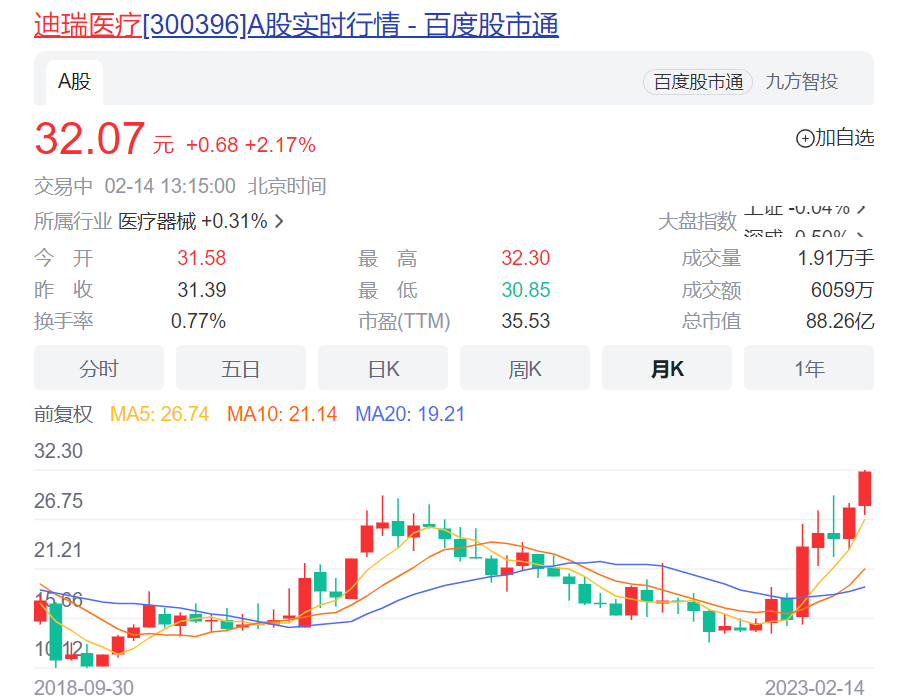The width and height of the screenshot is (914, 699).
Task: Click the 九方智投 source option
Action: [801, 82]
